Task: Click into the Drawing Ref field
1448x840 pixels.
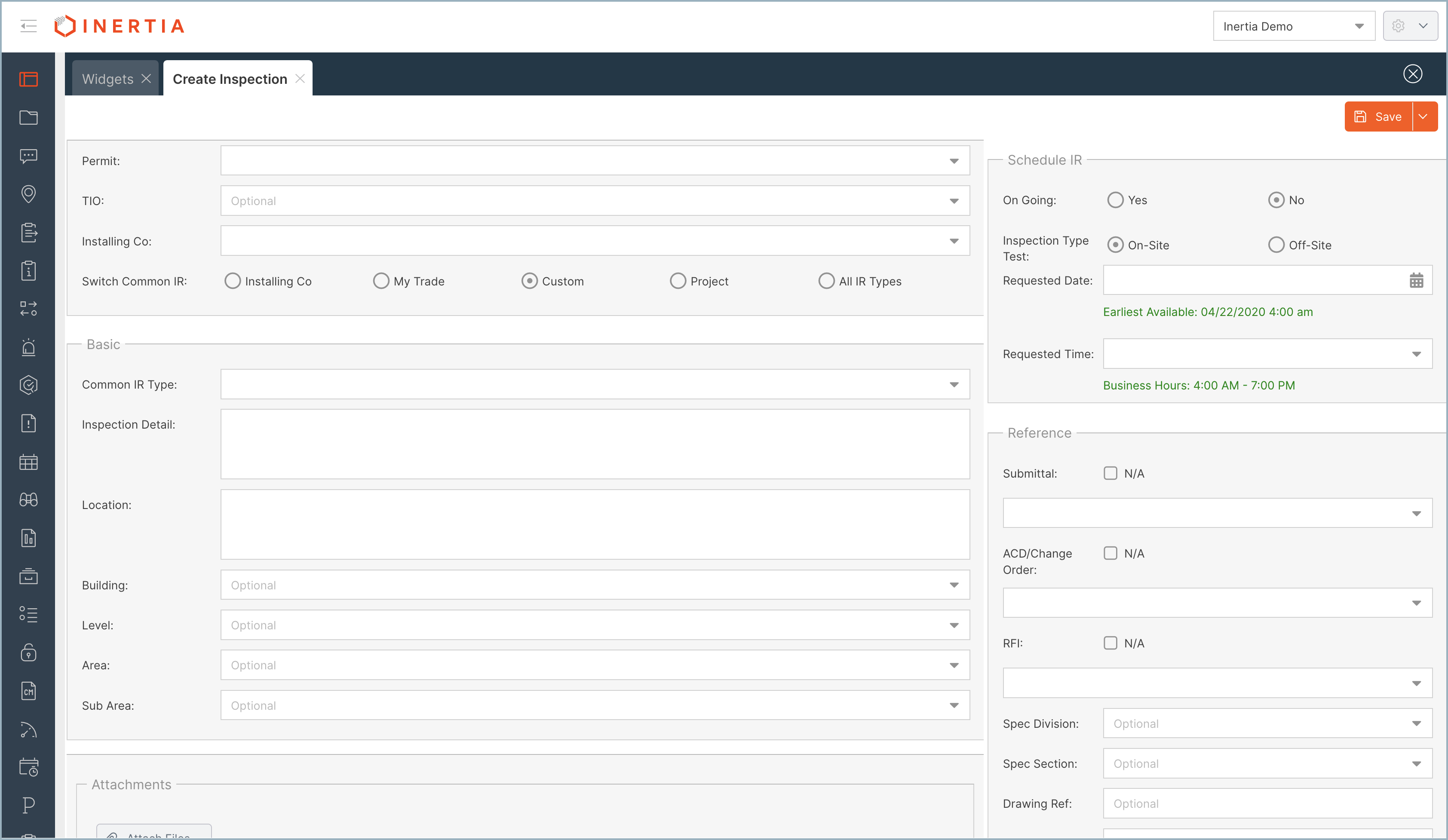Action: 1267,803
